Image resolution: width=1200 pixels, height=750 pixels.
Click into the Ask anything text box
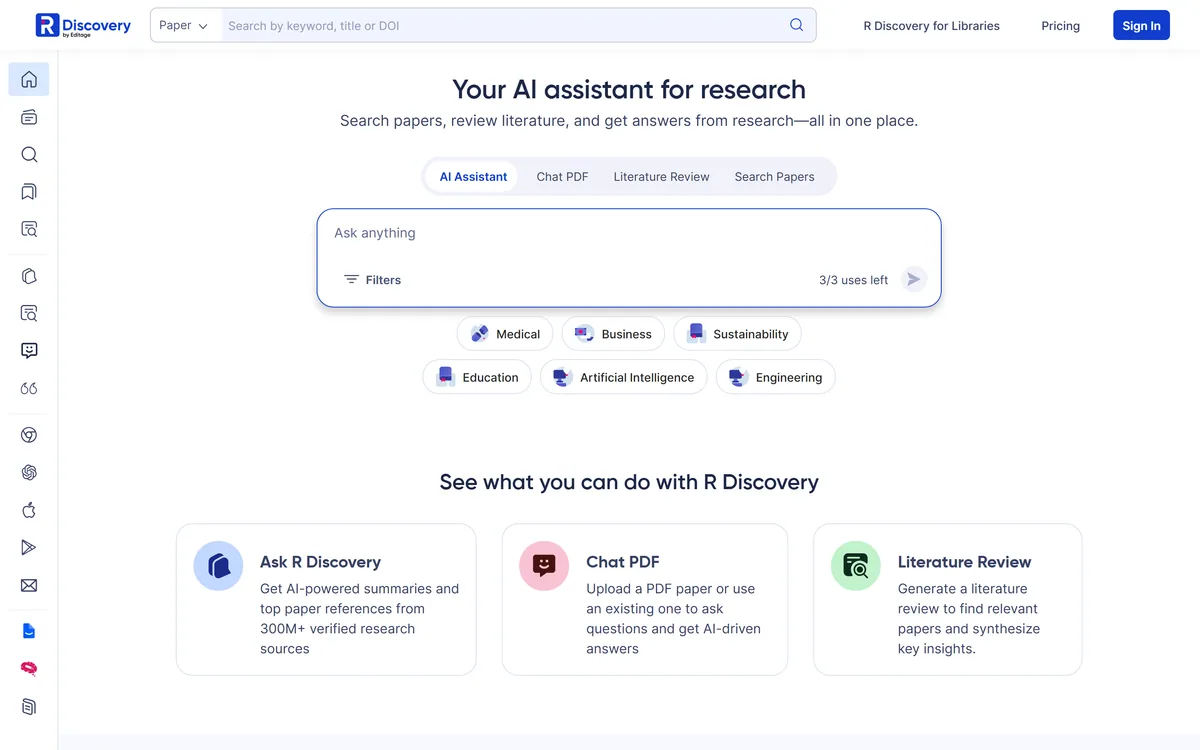(629, 233)
